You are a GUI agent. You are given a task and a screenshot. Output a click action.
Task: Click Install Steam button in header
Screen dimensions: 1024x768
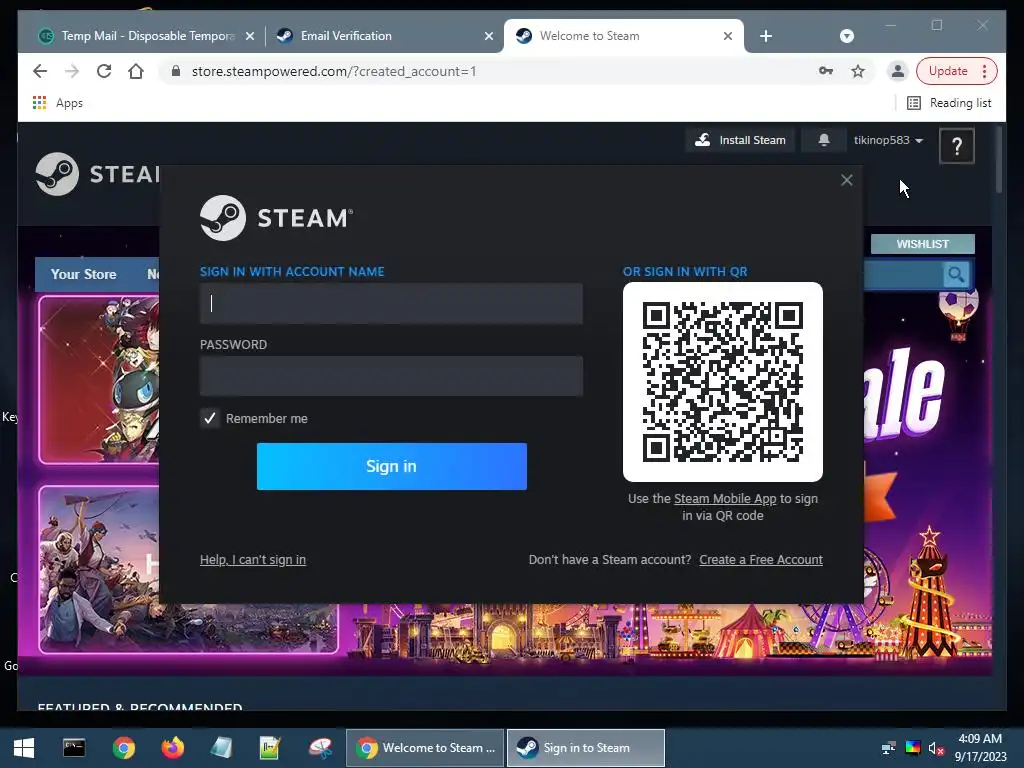(740, 140)
